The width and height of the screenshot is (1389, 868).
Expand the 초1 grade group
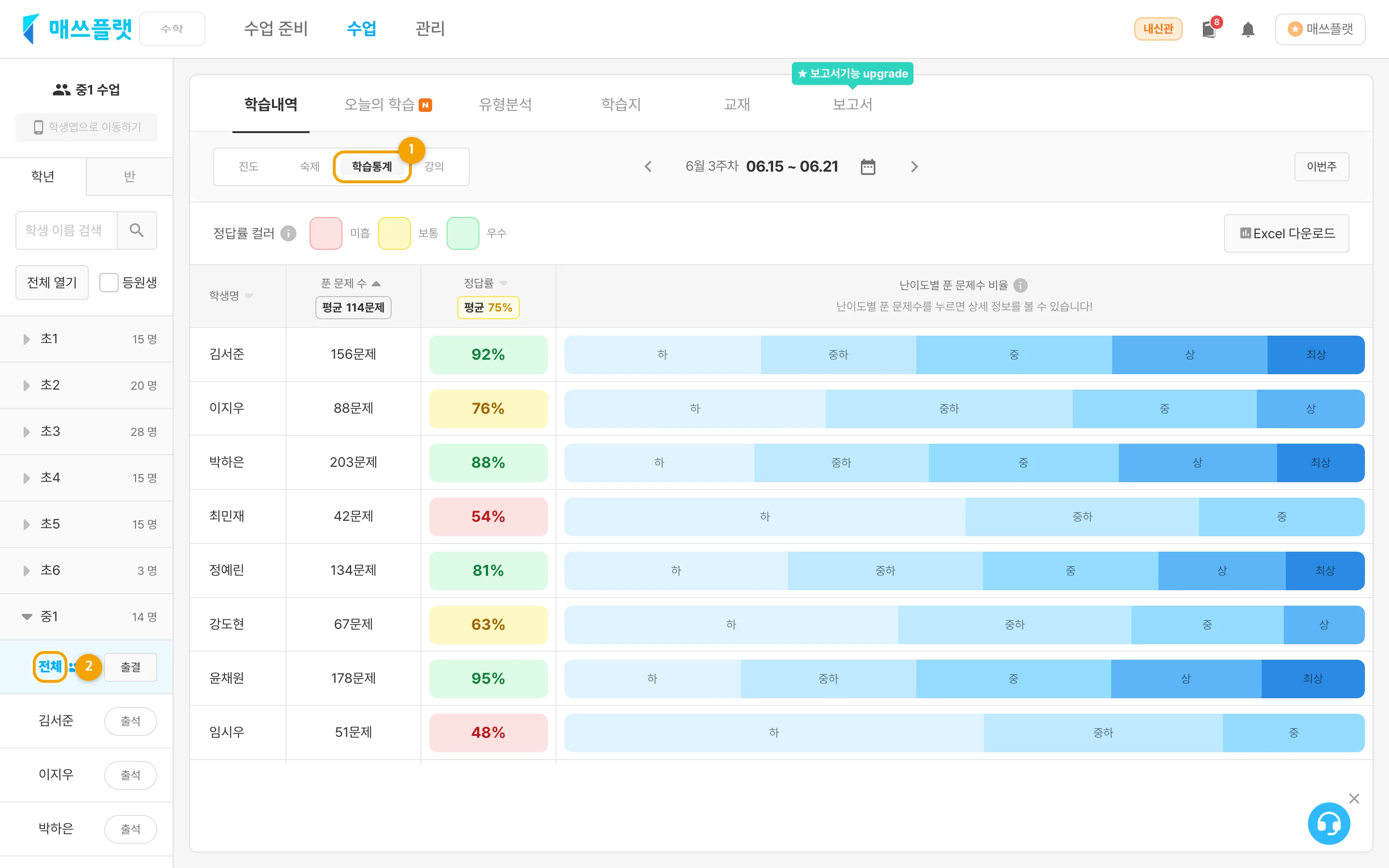[27, 339]
